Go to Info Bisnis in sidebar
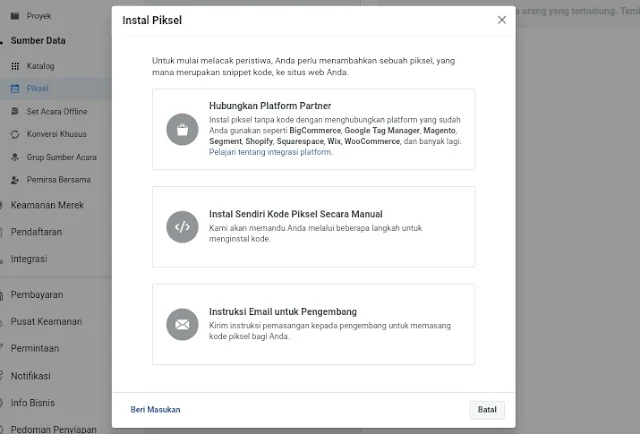Viewport: 640px width, 434px height. tap(33, 403)
